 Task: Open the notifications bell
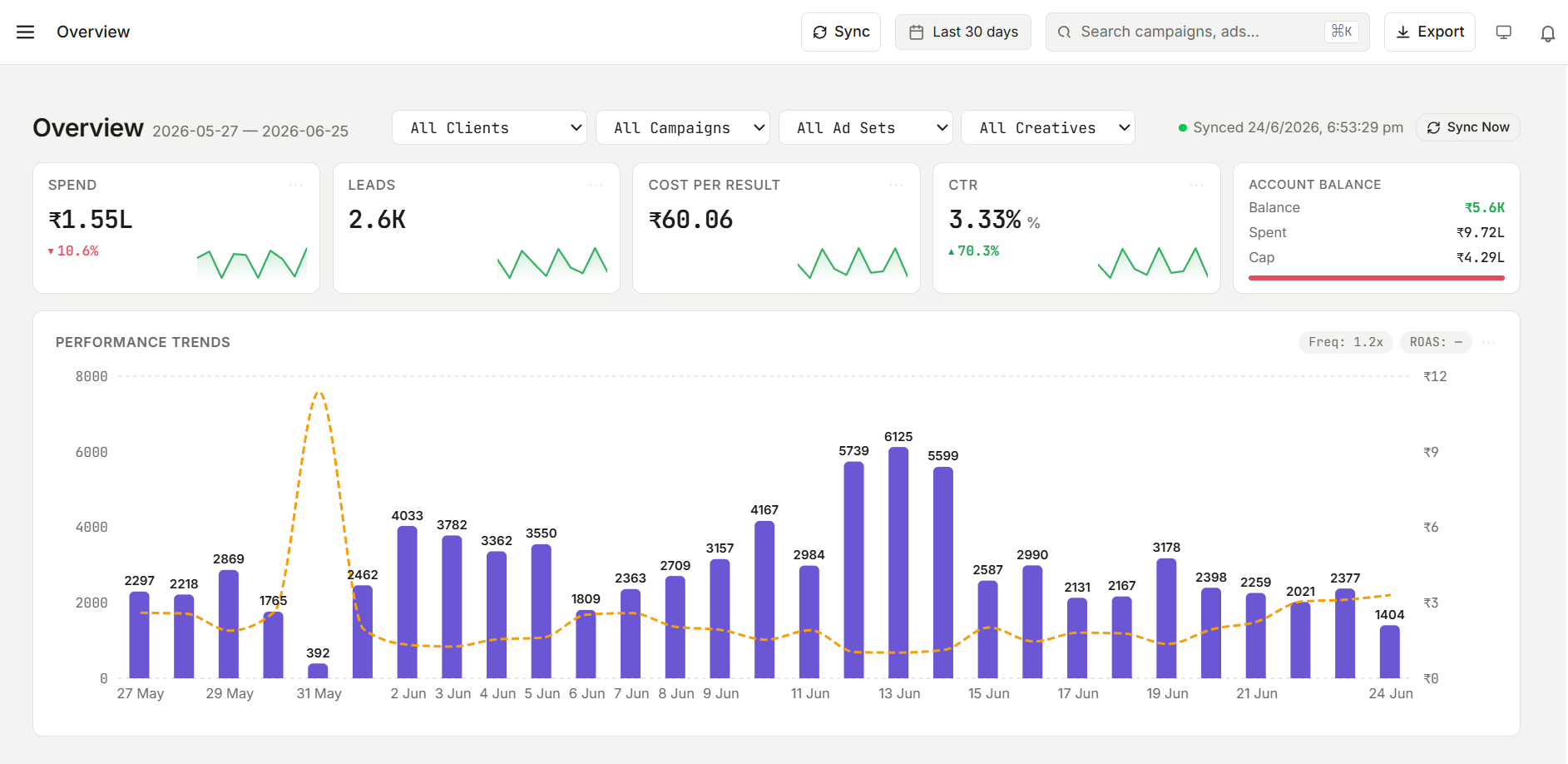click(1548, 32)
